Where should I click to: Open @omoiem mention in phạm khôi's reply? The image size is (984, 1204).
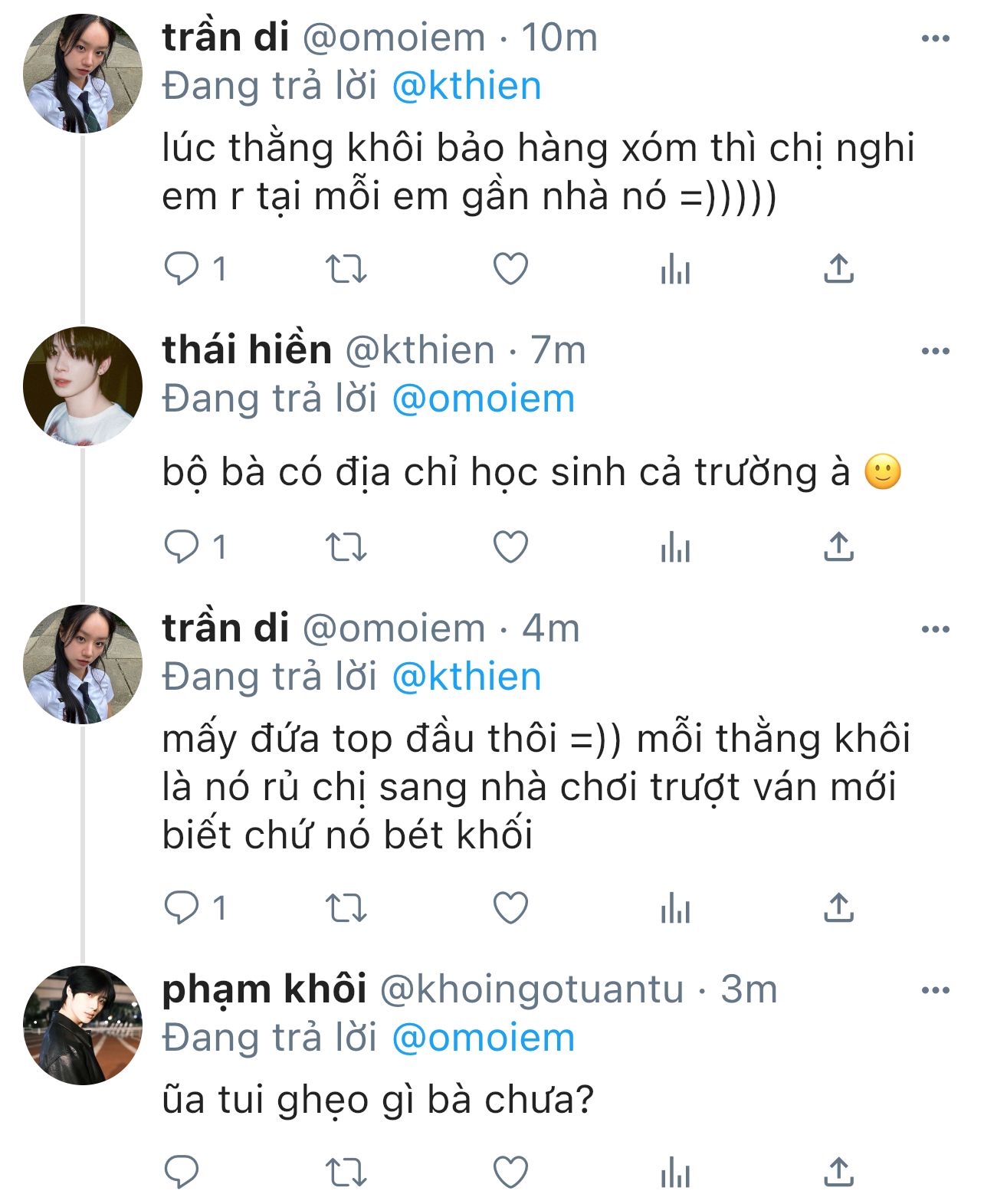[483, 1038]
